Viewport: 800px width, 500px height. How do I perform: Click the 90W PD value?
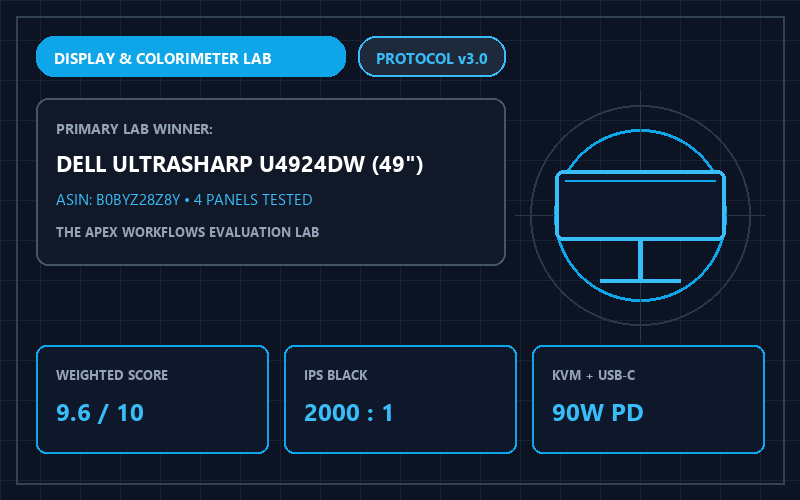tap(597, 413)
